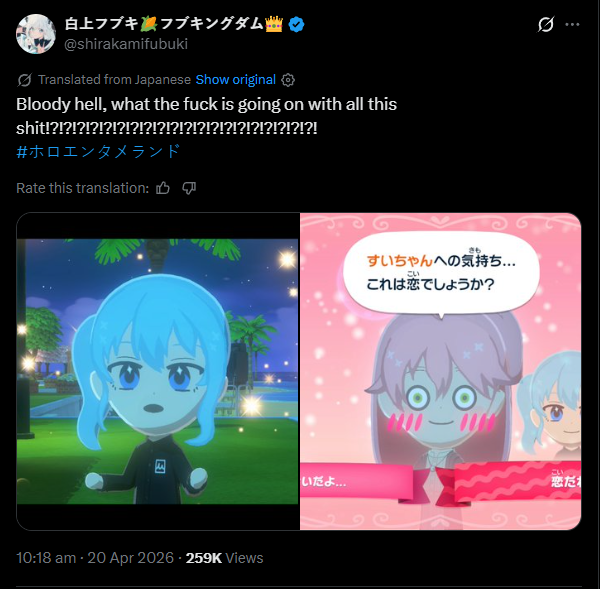Click the thumbs-up rate translation icon
The width and height of the screenshot is (600, 589).
163,188
